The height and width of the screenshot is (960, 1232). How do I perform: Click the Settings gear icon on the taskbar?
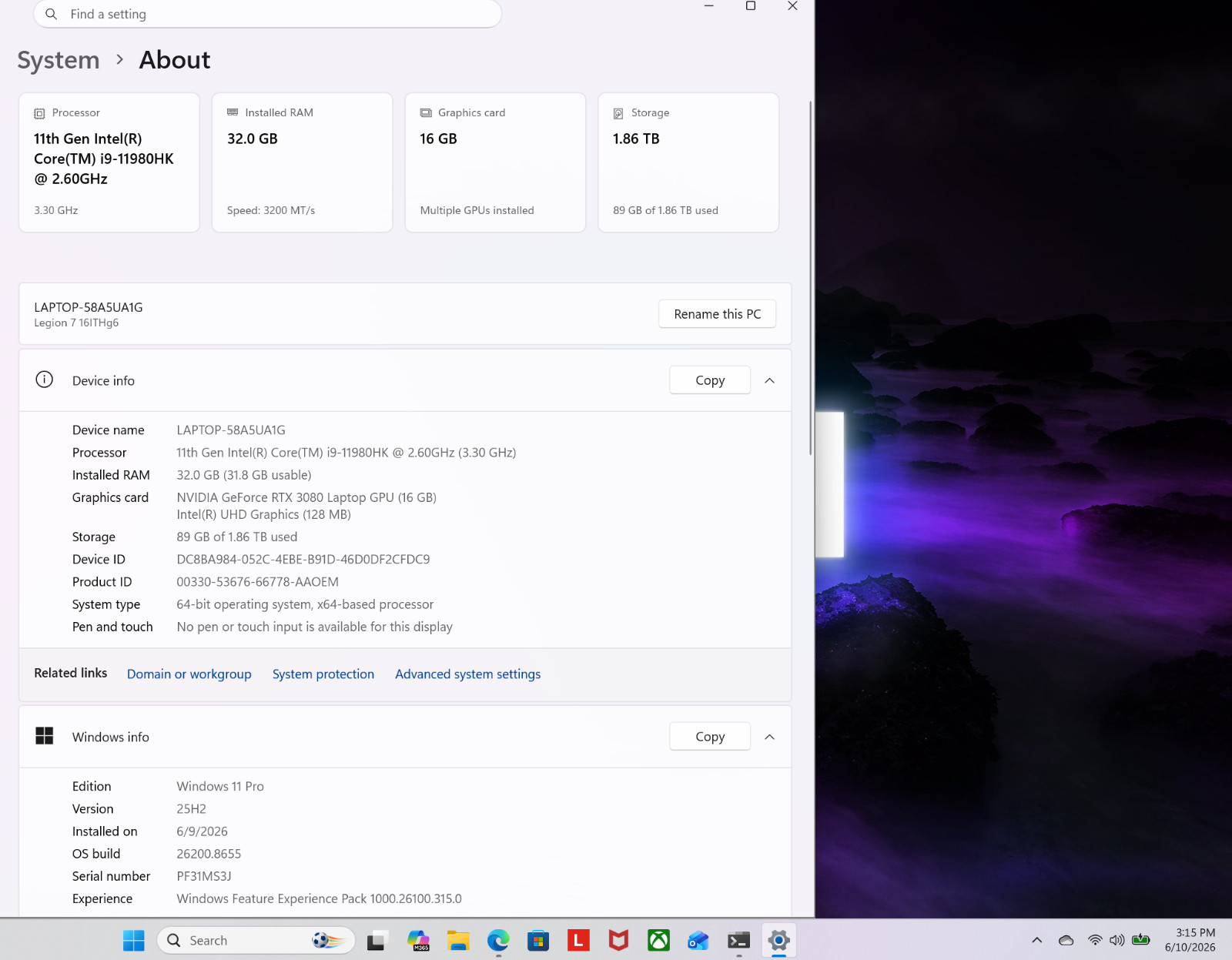coord(778,940)
